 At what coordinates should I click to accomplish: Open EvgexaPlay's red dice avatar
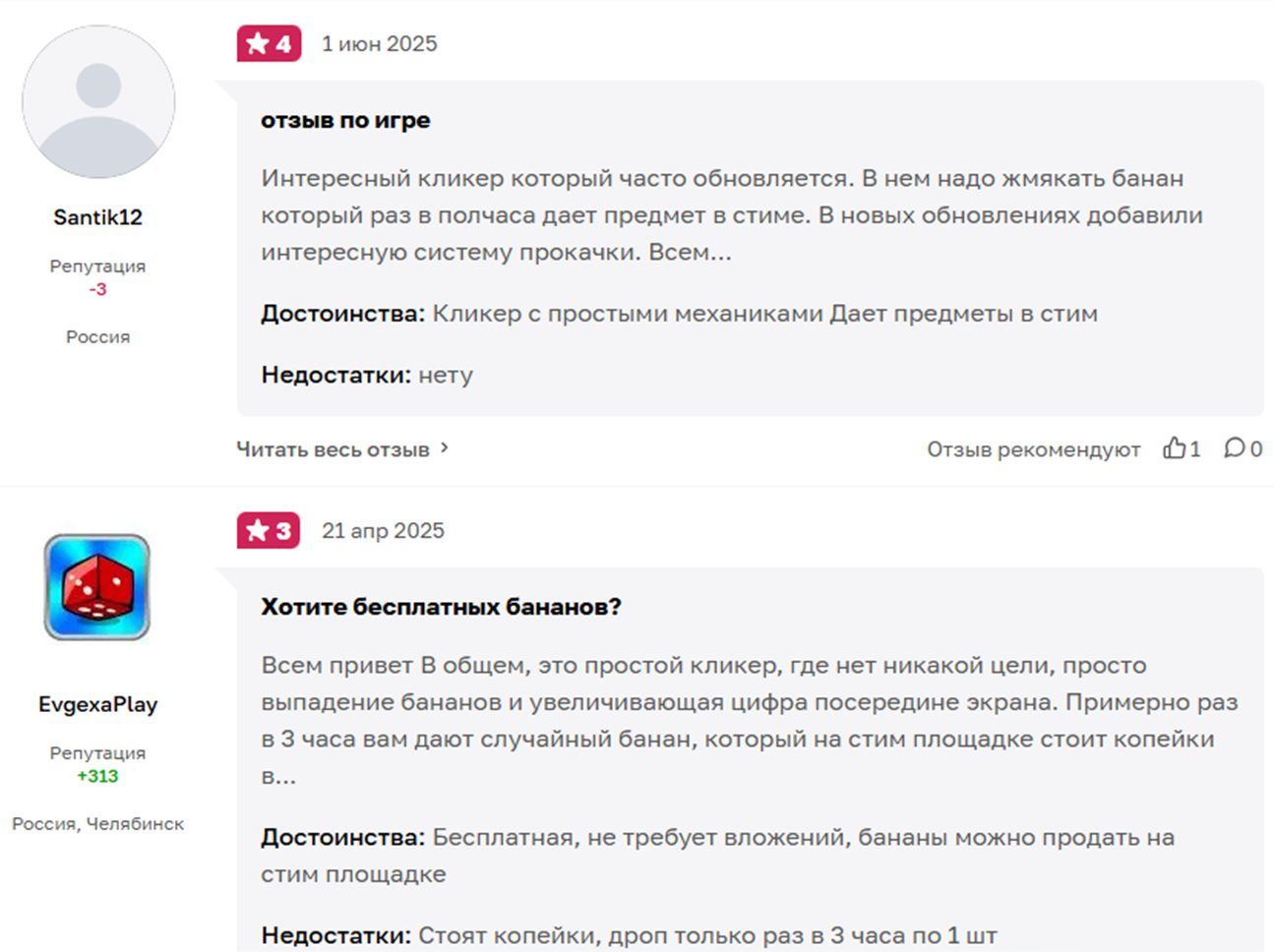(x=97, y=587)
